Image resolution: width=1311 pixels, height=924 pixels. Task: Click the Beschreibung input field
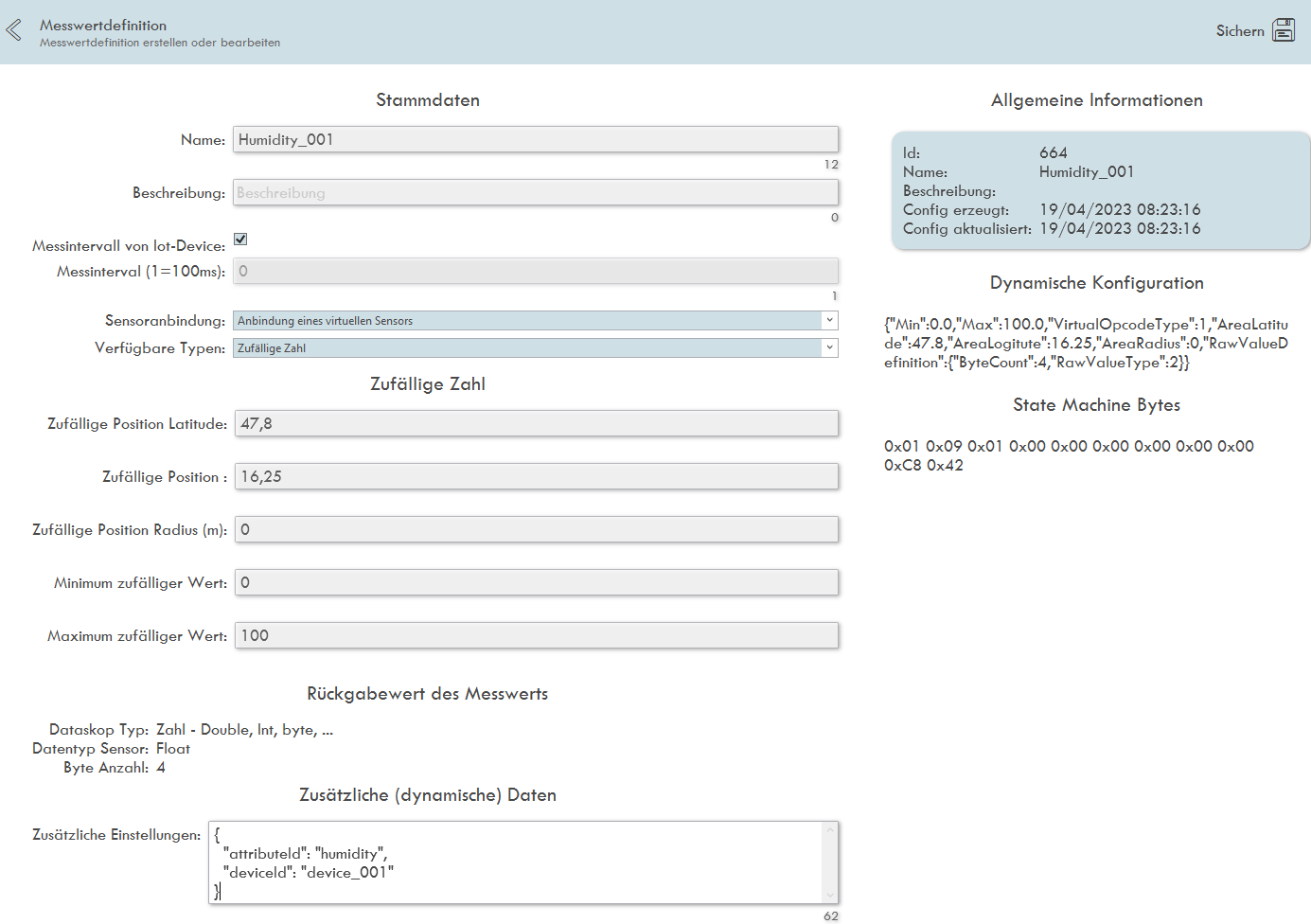536,192
